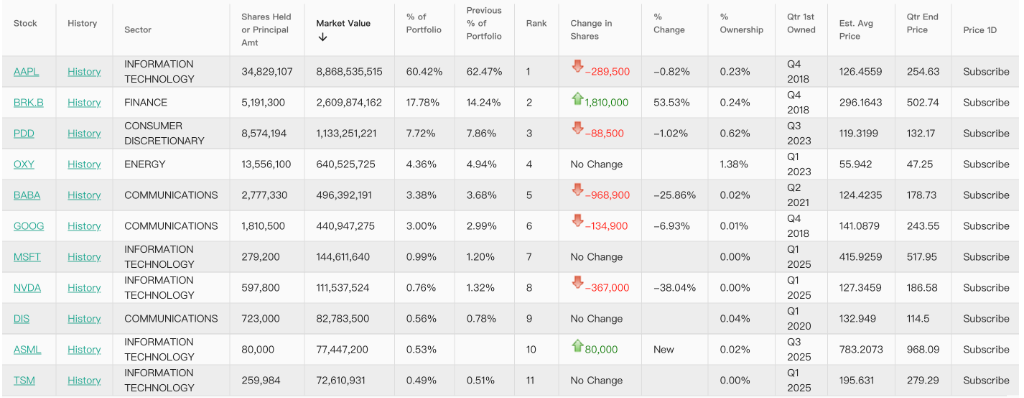This screenshot has height=398, width=1024.
Task: View History for the PDD row
Action: click(84, 133)
